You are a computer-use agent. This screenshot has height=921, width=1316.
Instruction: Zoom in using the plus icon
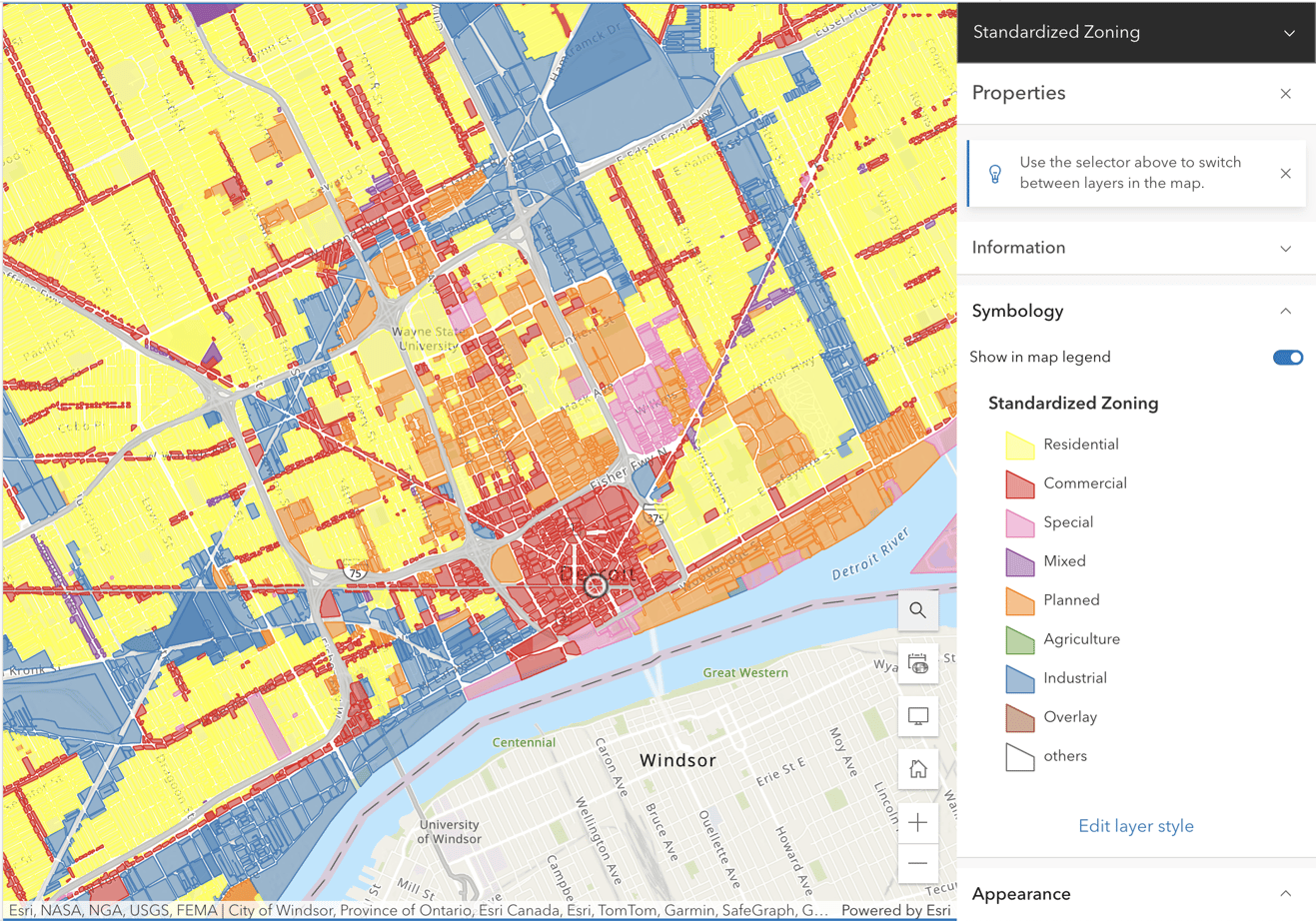click(x=917, y=822)
